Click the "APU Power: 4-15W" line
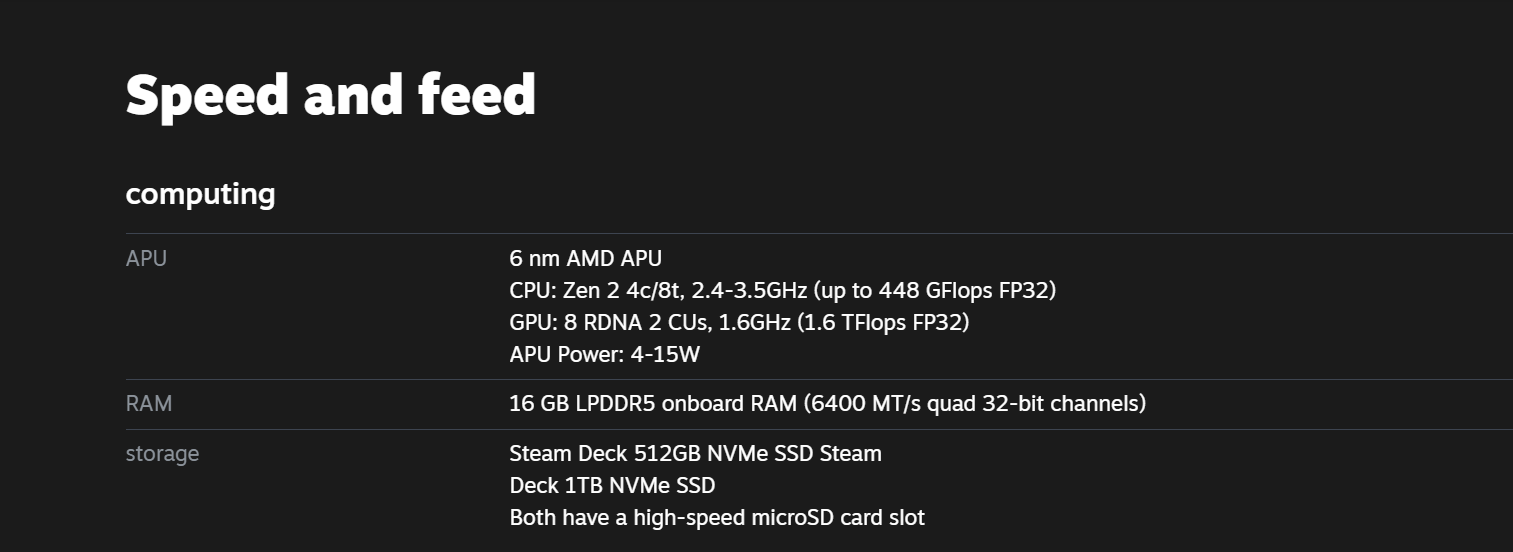The width and height of the screenshot is (1513, 552). point(605,355)
